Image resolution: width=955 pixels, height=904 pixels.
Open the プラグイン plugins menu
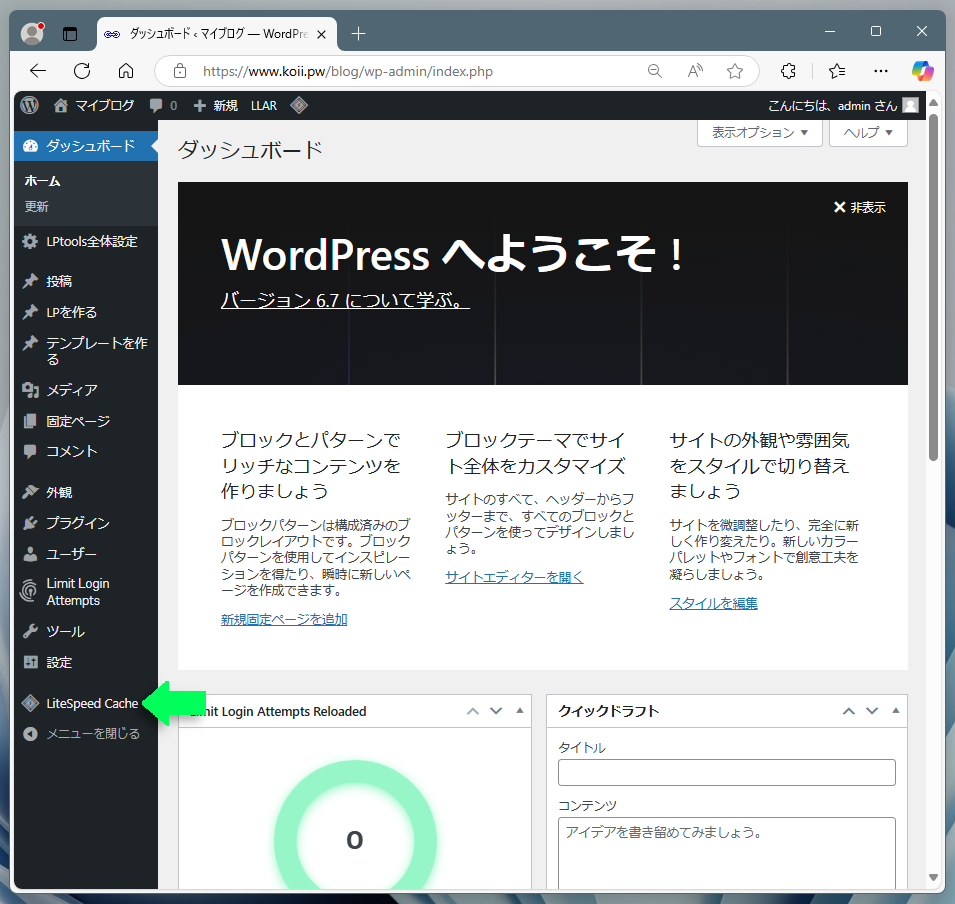click(86, 523)
